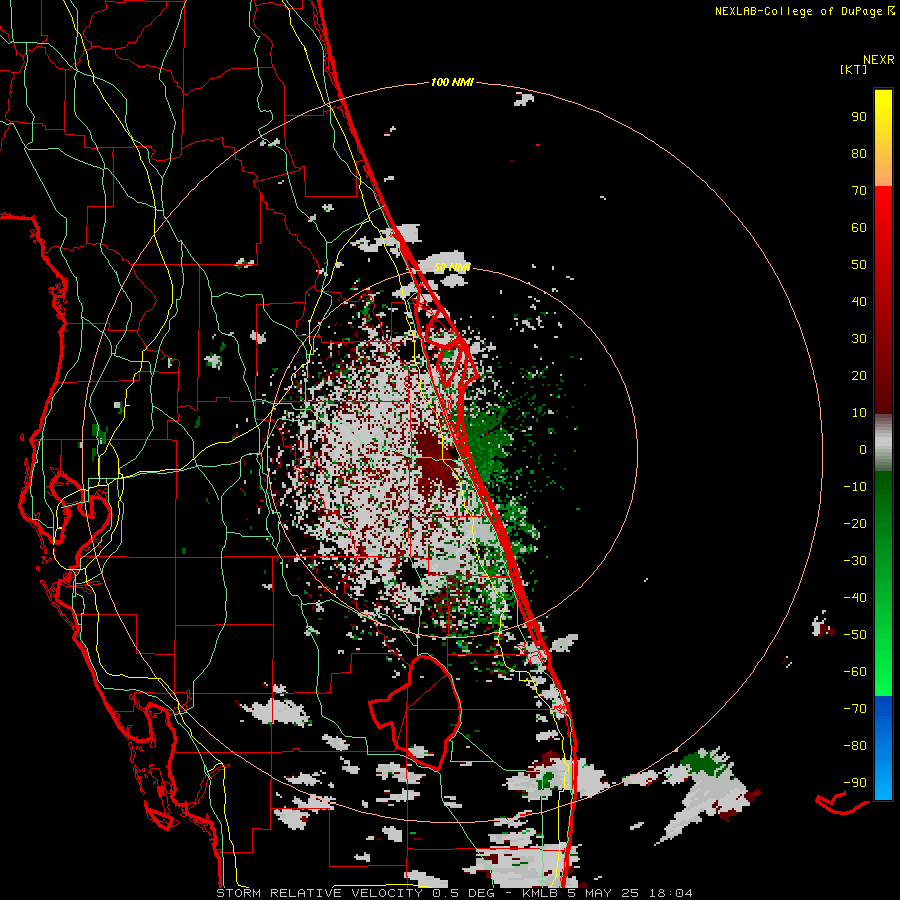900x900 pixels.
Task: Pick the yellow top segment of color bar
Action: (883, 138)
